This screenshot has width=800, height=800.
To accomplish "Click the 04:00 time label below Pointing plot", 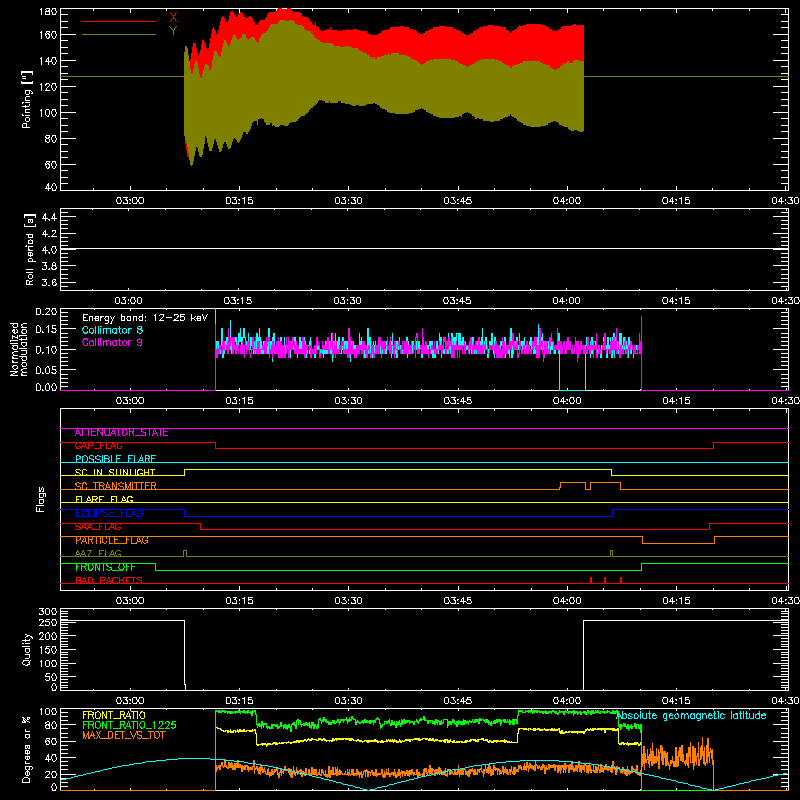I will 567,201.
